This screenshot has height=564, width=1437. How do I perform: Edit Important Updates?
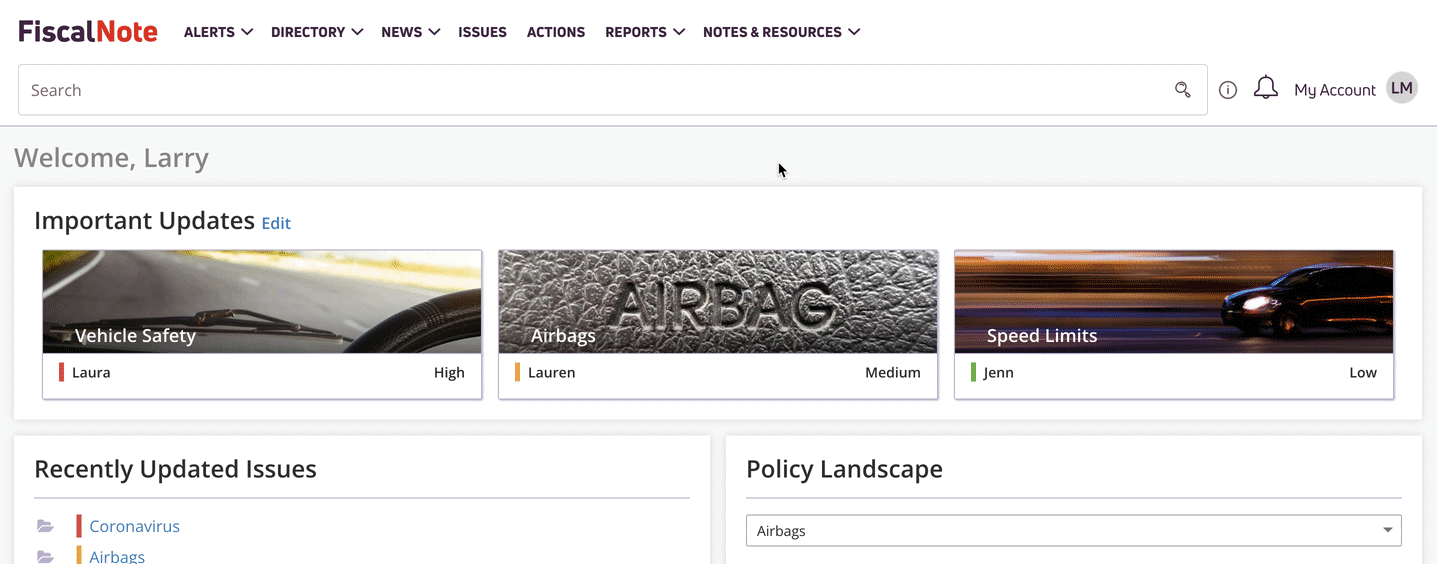(276, 223)
